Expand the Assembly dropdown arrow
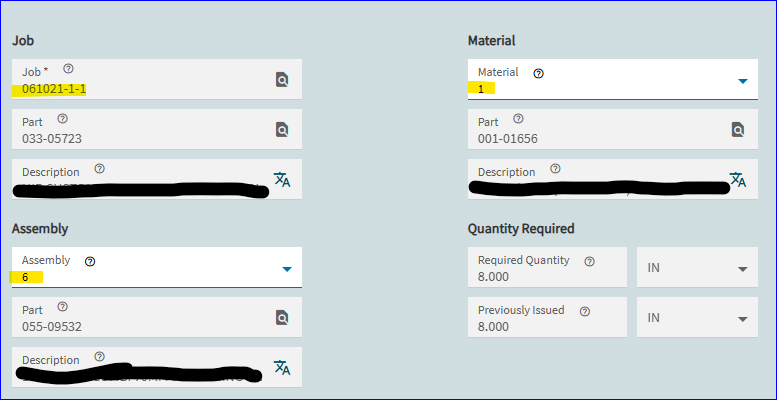The image size is (777, 400). (287, 269)
